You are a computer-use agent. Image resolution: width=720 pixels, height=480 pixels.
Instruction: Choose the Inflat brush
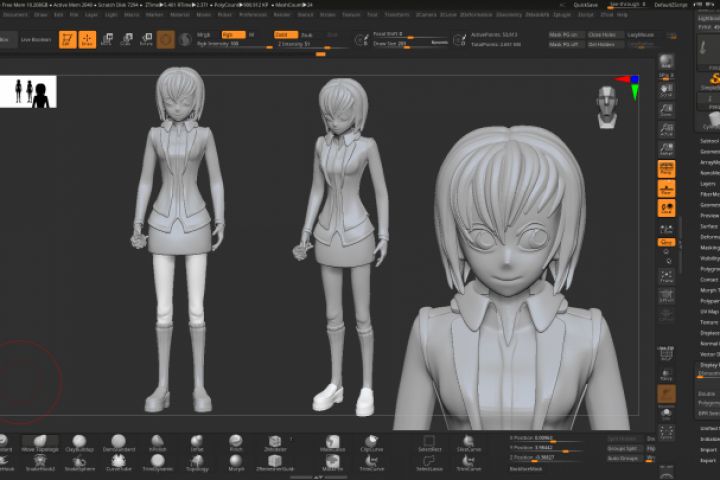point(197,443)
